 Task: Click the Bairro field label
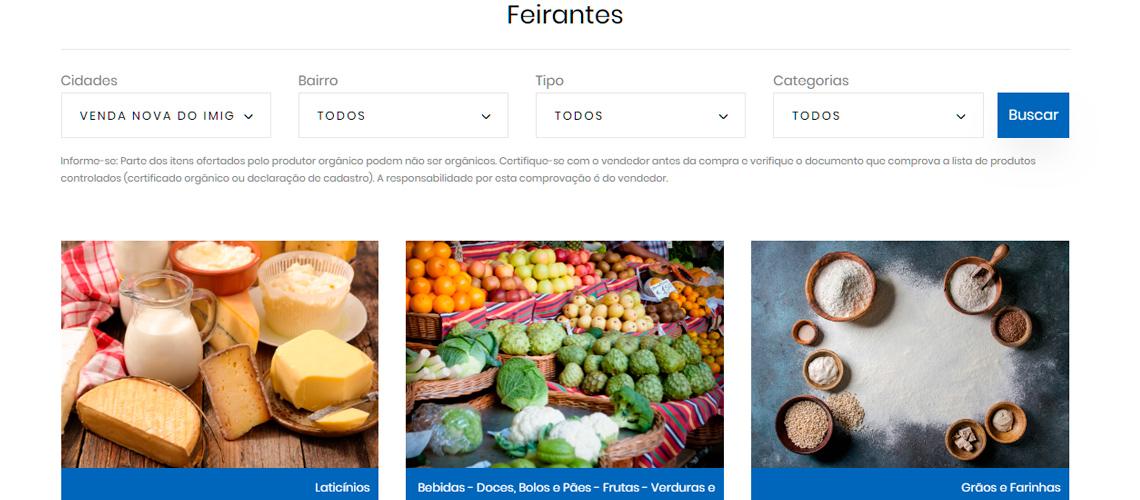tap(318, 81)
